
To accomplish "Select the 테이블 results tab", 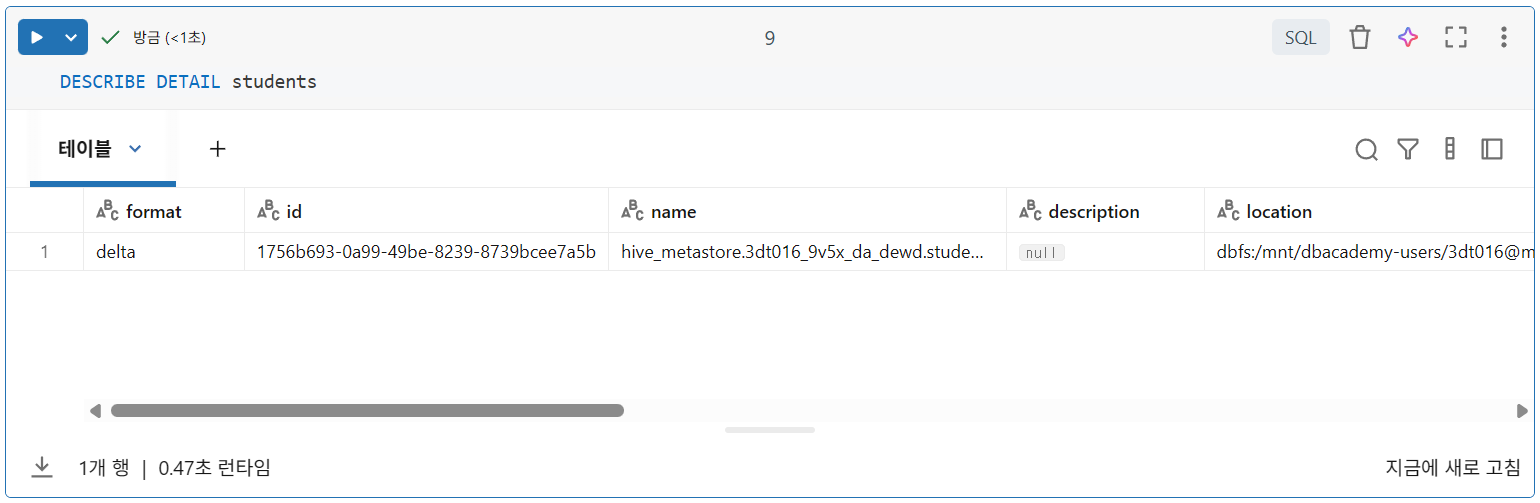I will pos(85,149).
